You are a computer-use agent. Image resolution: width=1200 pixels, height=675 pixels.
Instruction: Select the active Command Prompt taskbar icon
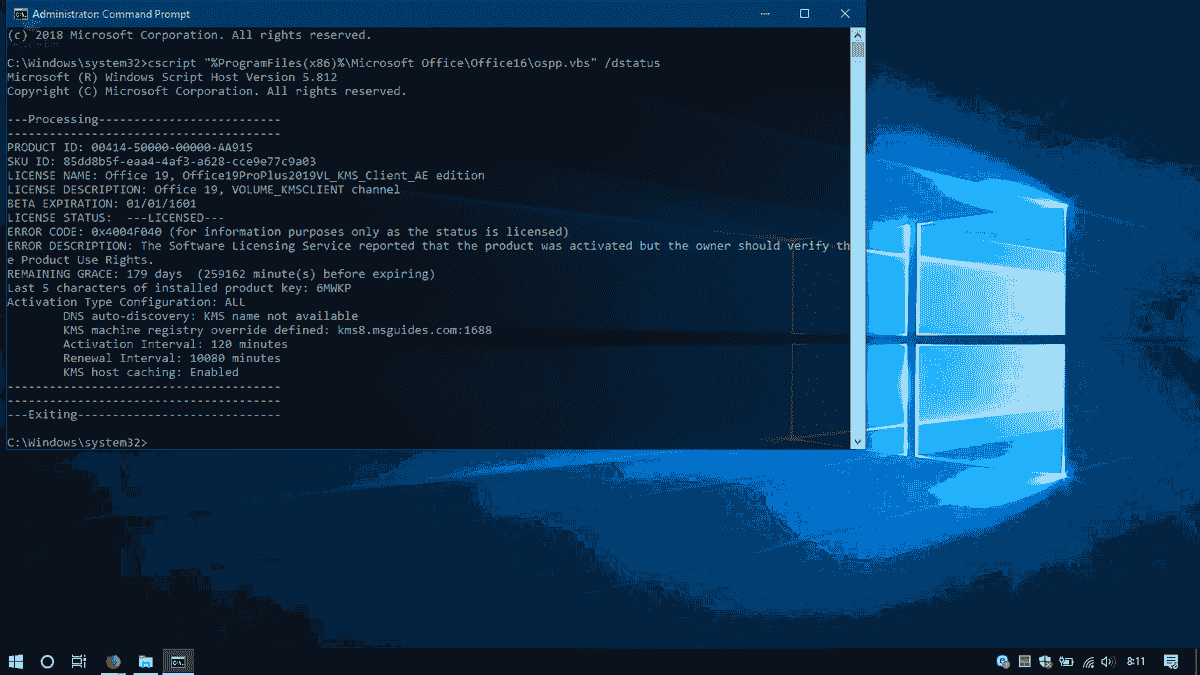pos(179,661)
